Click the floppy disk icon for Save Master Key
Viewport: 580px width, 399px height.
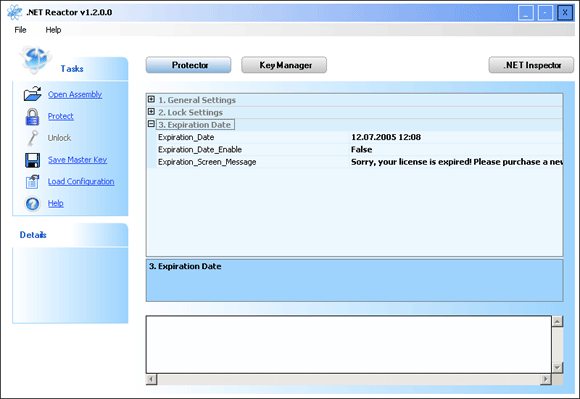click(33, 160)
